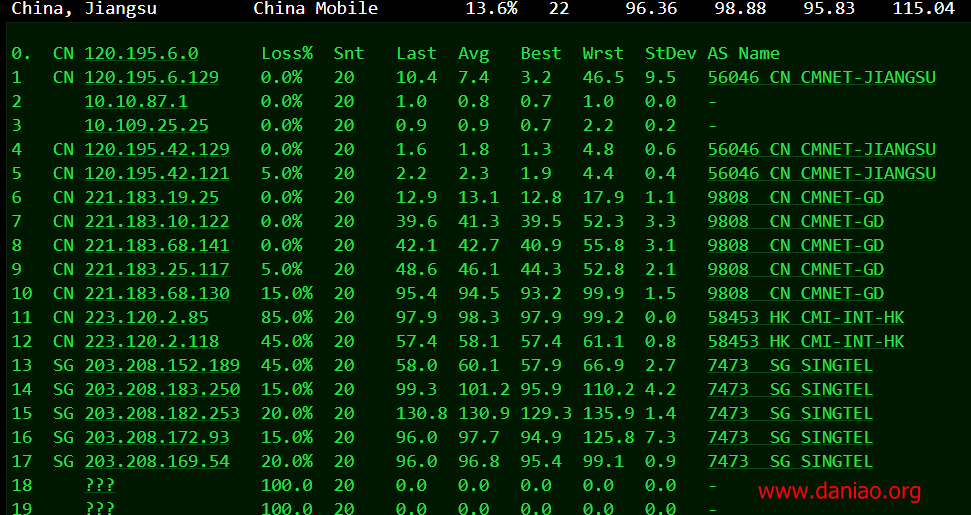Select the 85.0% loss value
The image size is (971, 515).
pos(287,318)
